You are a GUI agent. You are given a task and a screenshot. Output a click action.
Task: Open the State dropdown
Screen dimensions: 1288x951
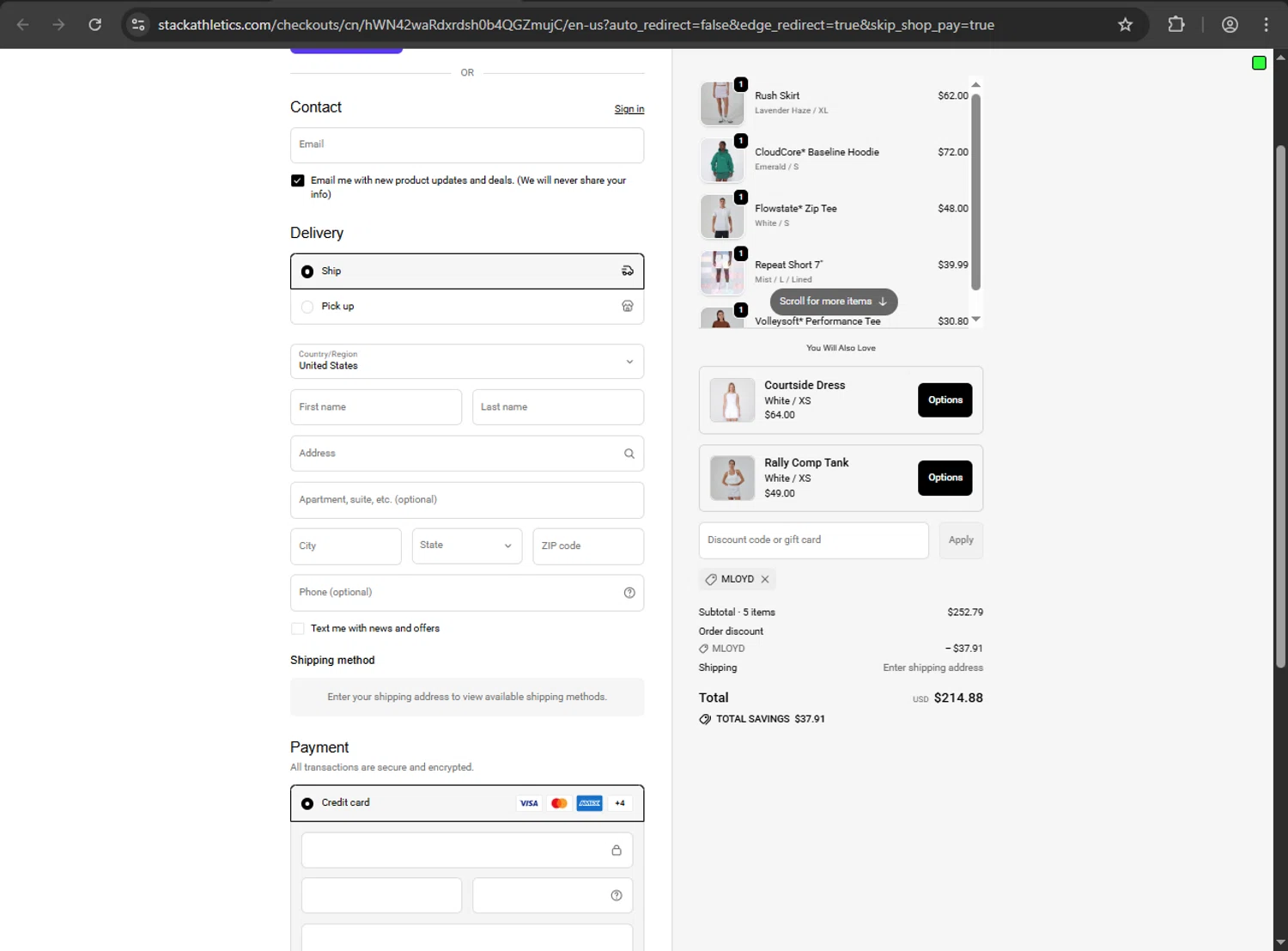467,546
